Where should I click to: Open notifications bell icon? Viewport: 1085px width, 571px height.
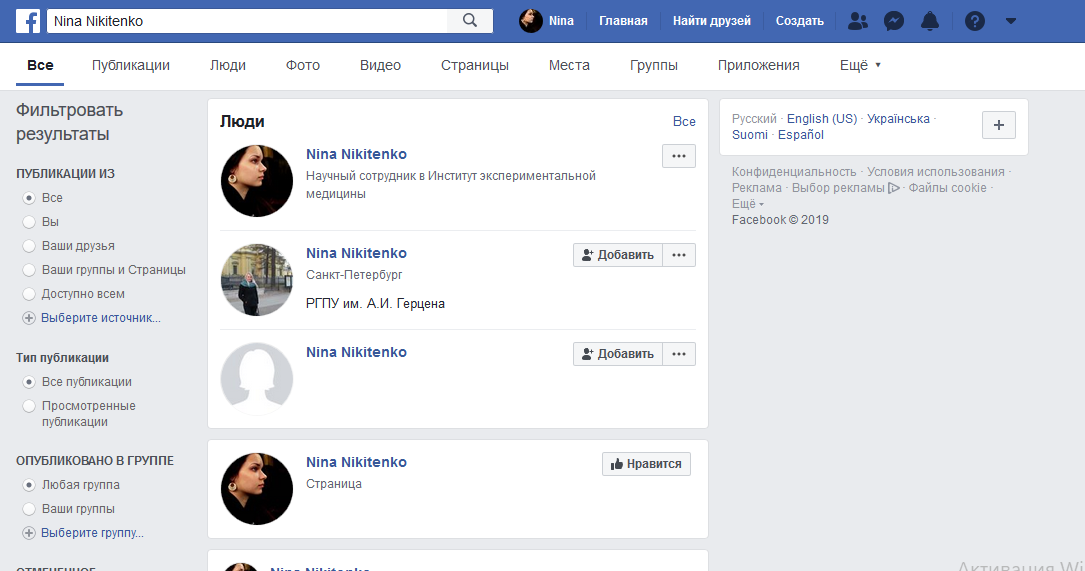click(x=929, y=21)
